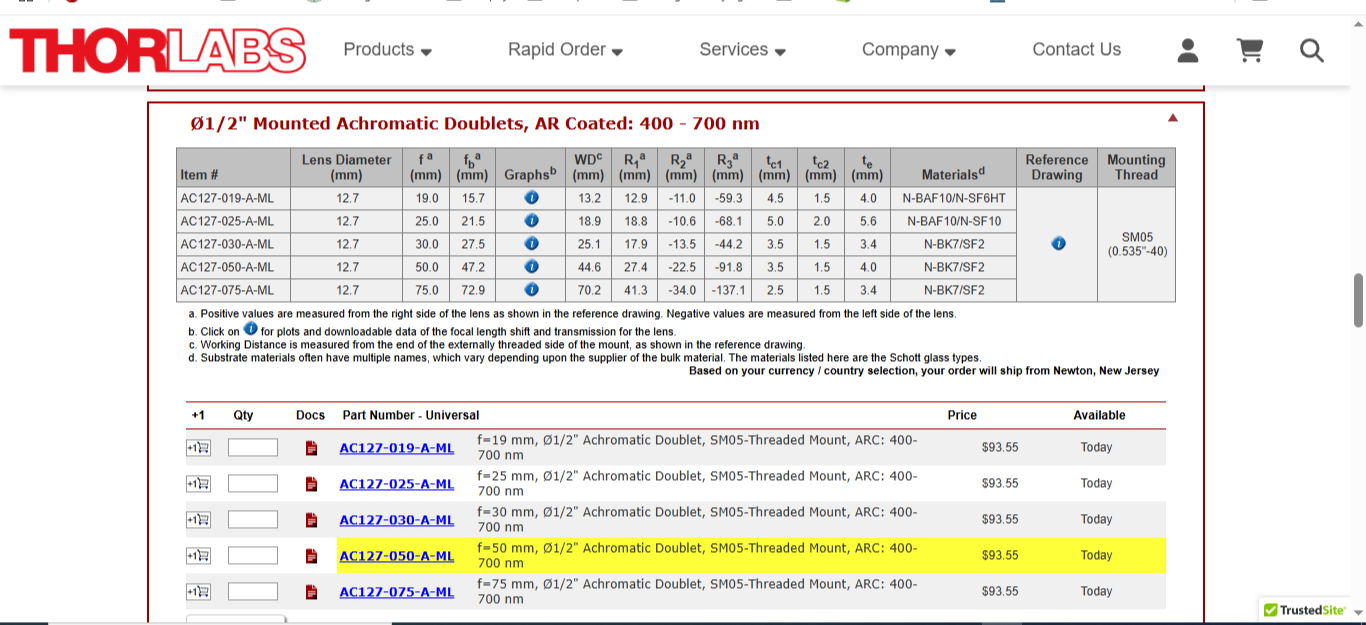Click the page vertical scrollbar thumb
The image size is (1366, 625).
pos(1358,300)
